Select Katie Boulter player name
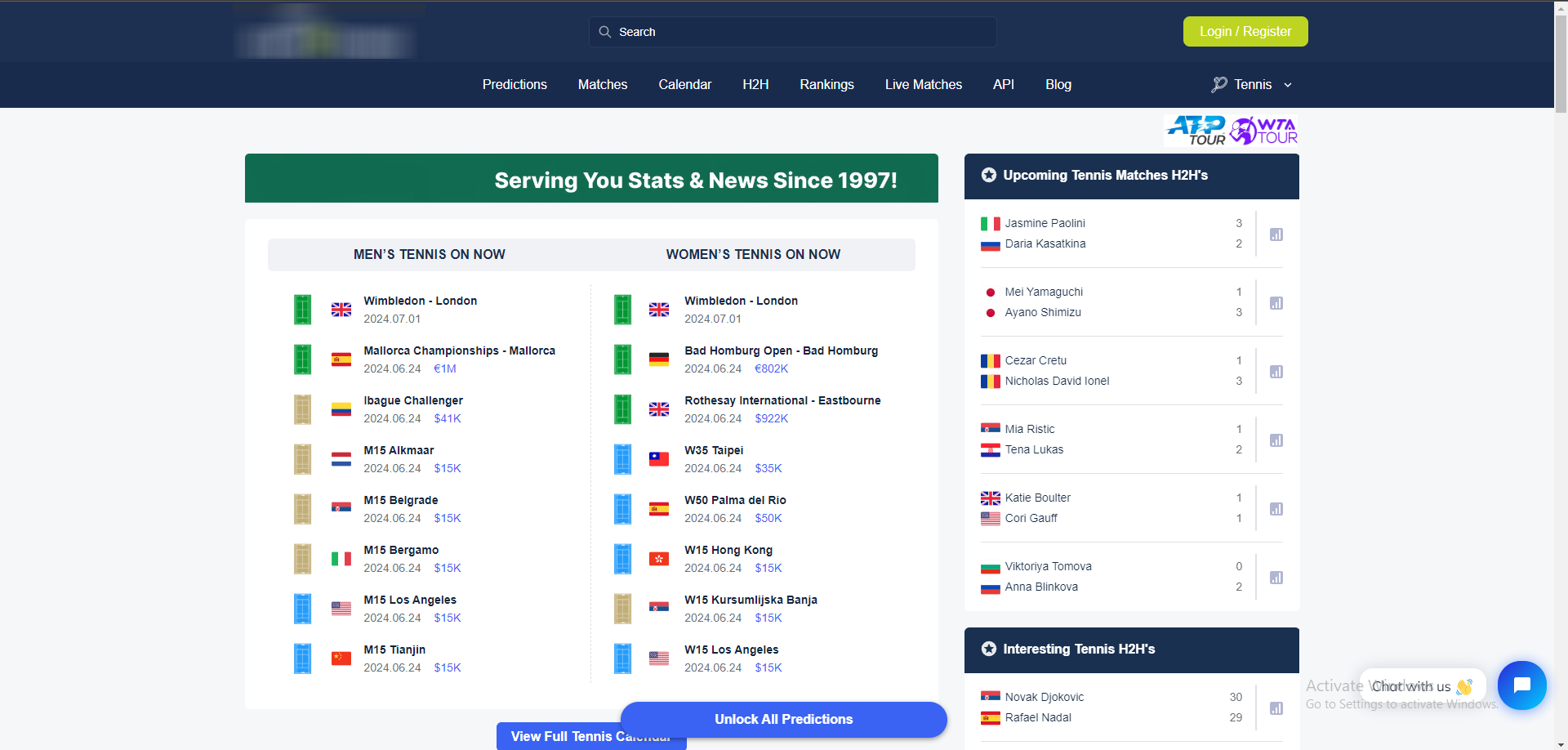 pyautogui.click(x=1038, y=498)
